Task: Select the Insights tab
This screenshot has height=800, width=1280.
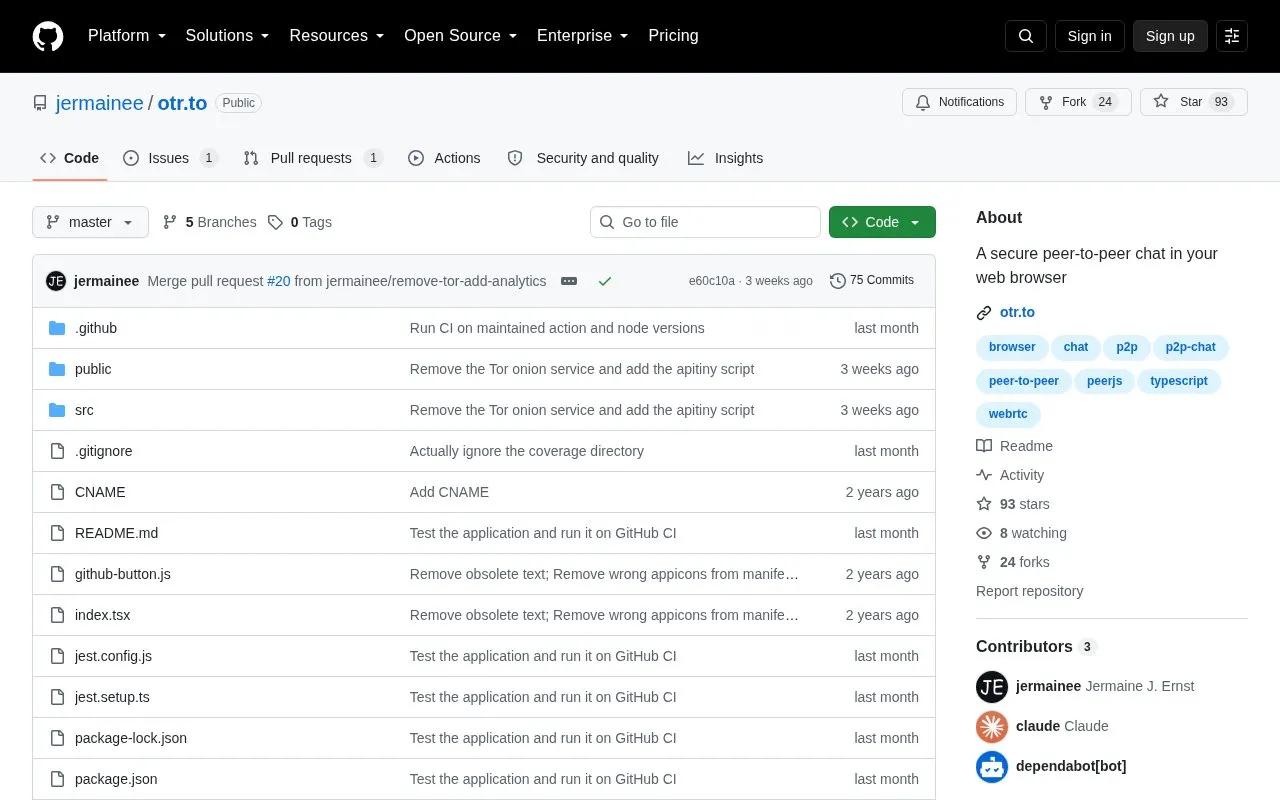Action: coord(726,158)
